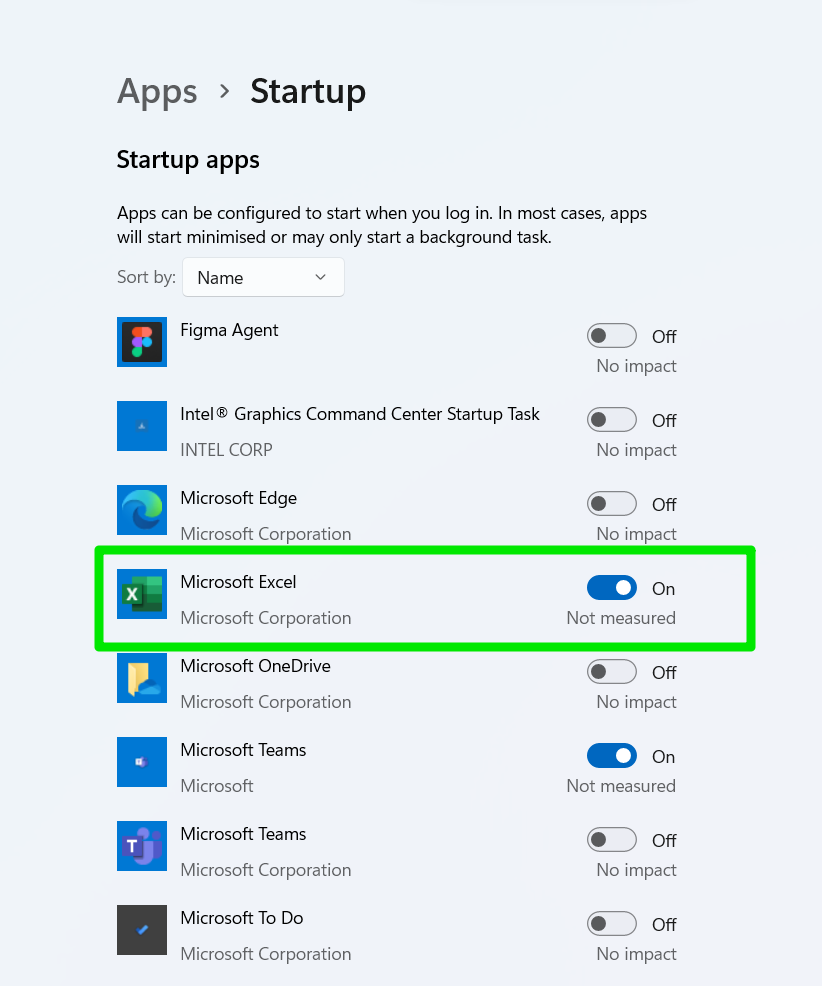Click the Microsoft OneDrive label
822x986 pixels.
click(x=255, y=666)
